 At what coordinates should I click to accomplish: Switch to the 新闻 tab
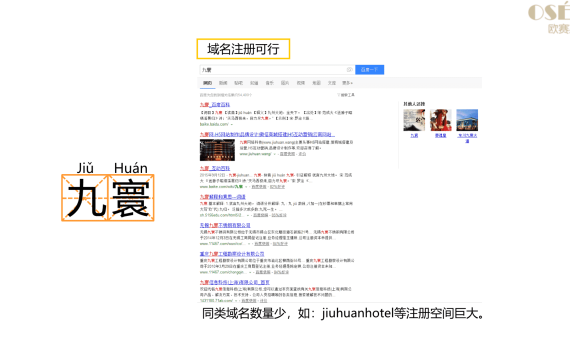coord(223,83)
